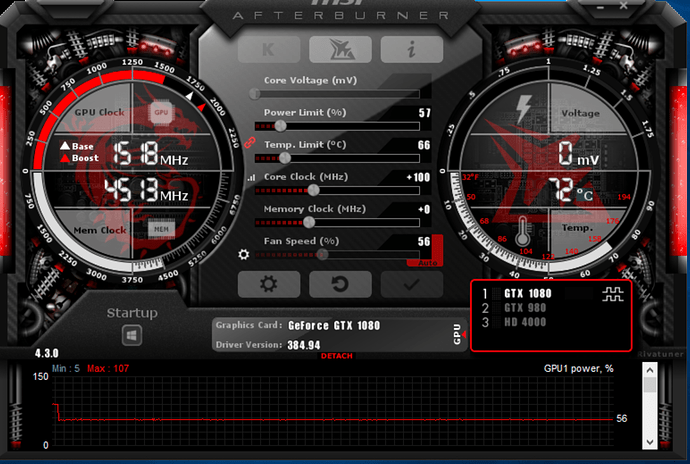Click the Fan Speed value 56
690x464 pixels.
click(x=424, y=241)
